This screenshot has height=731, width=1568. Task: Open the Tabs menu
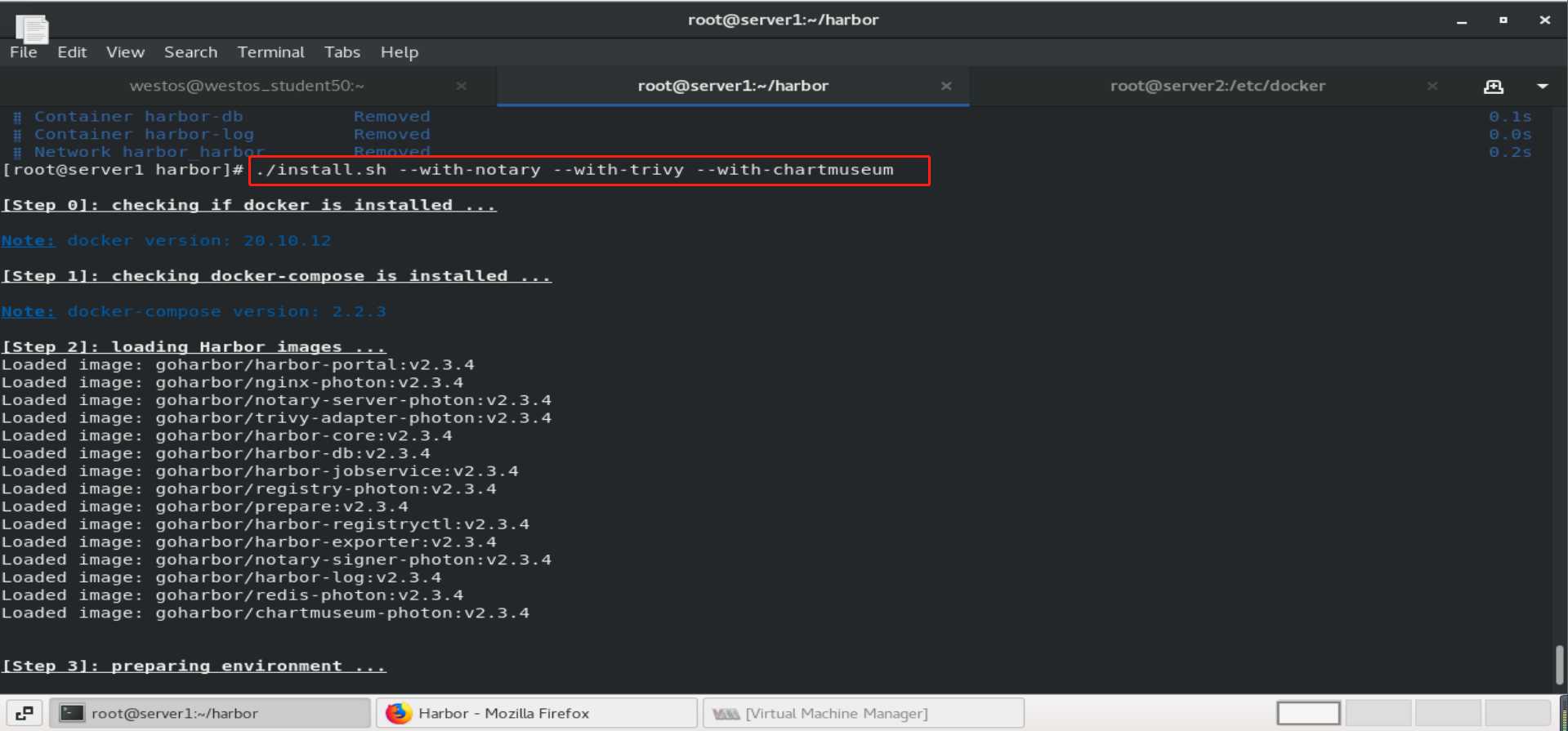(342, 52)
